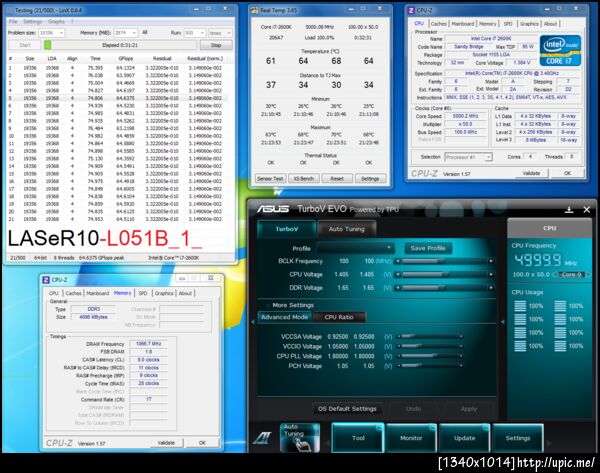Select the Advanced Mode tab
This screenshot has width=600, height=473.
coord(284,317)
